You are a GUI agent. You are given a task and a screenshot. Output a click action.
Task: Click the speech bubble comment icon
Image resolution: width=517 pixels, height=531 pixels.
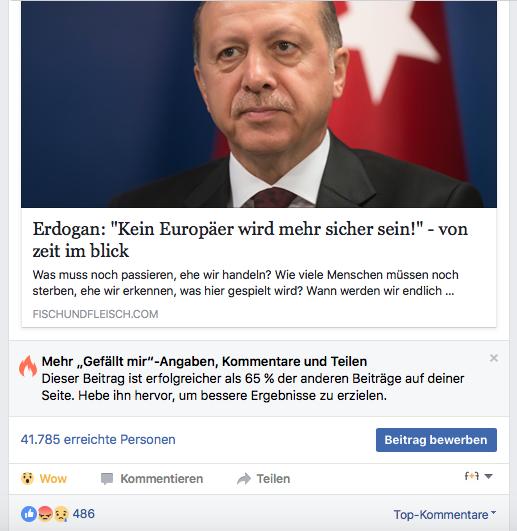pyautogui.click(x=107, y=479)
